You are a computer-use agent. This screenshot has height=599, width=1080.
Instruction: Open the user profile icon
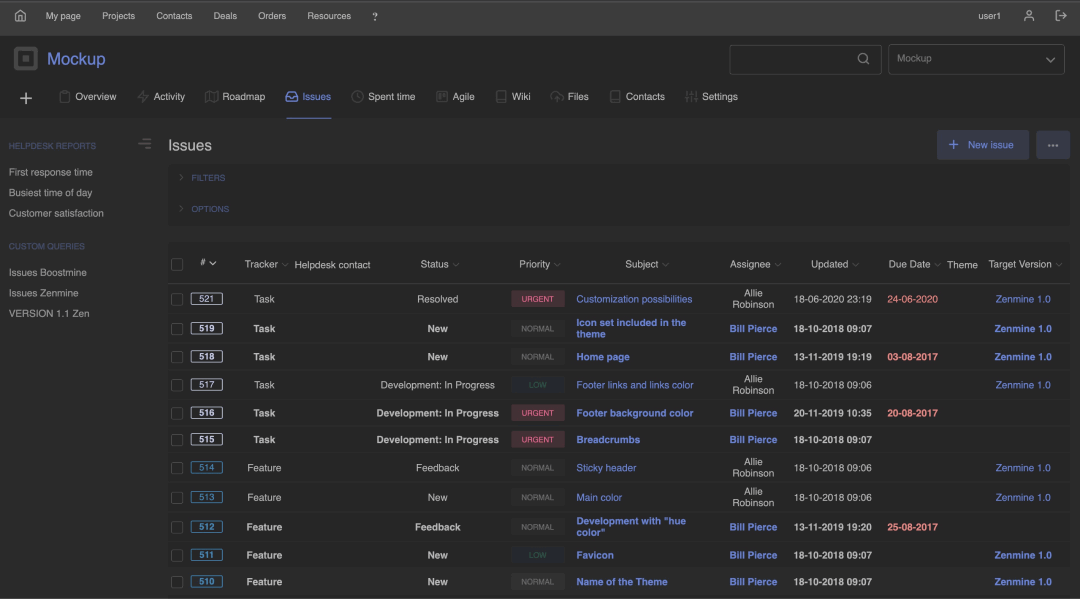pos(1029,16)
